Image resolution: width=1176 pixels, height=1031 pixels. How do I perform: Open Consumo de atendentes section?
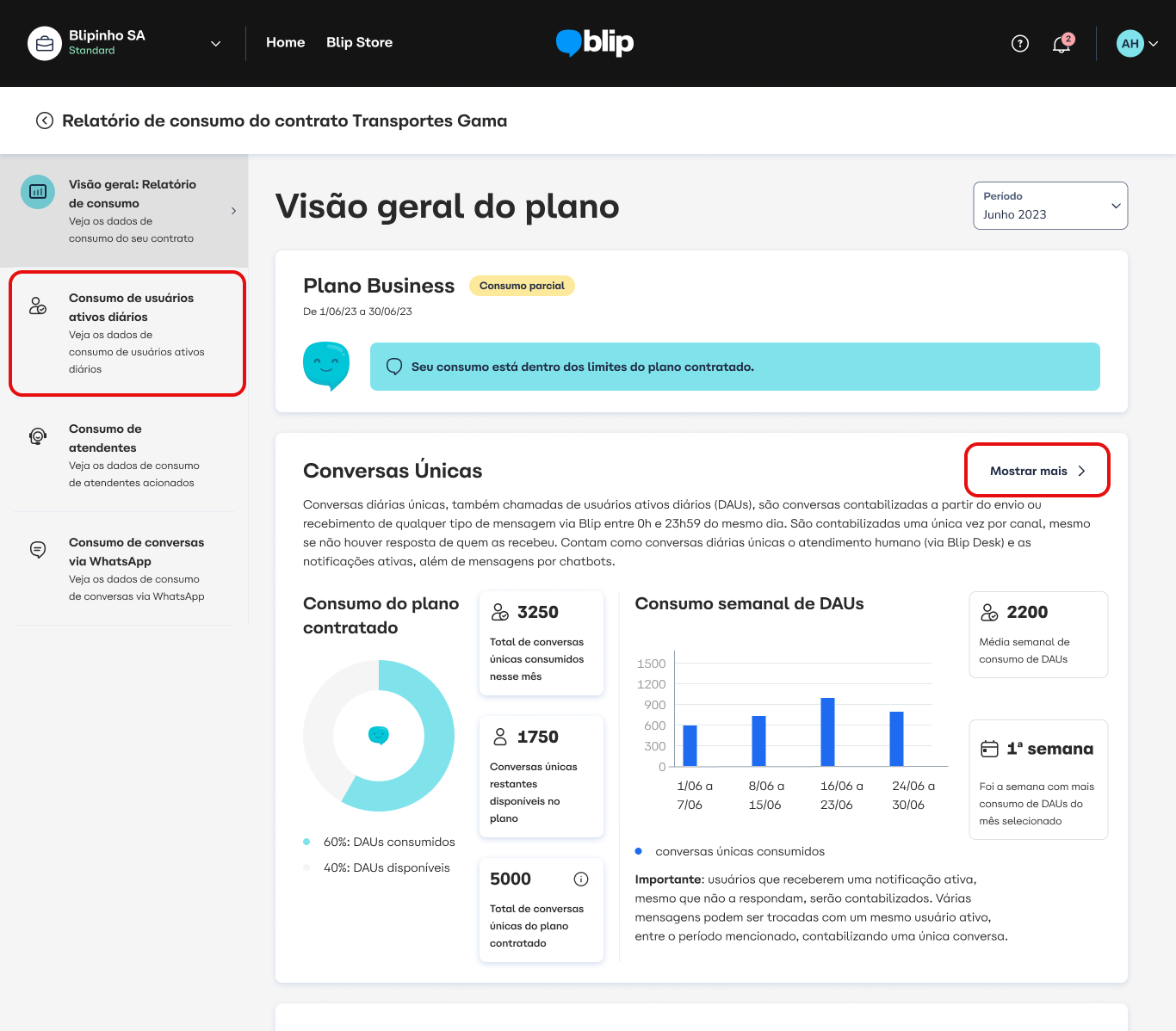point(124,455)
